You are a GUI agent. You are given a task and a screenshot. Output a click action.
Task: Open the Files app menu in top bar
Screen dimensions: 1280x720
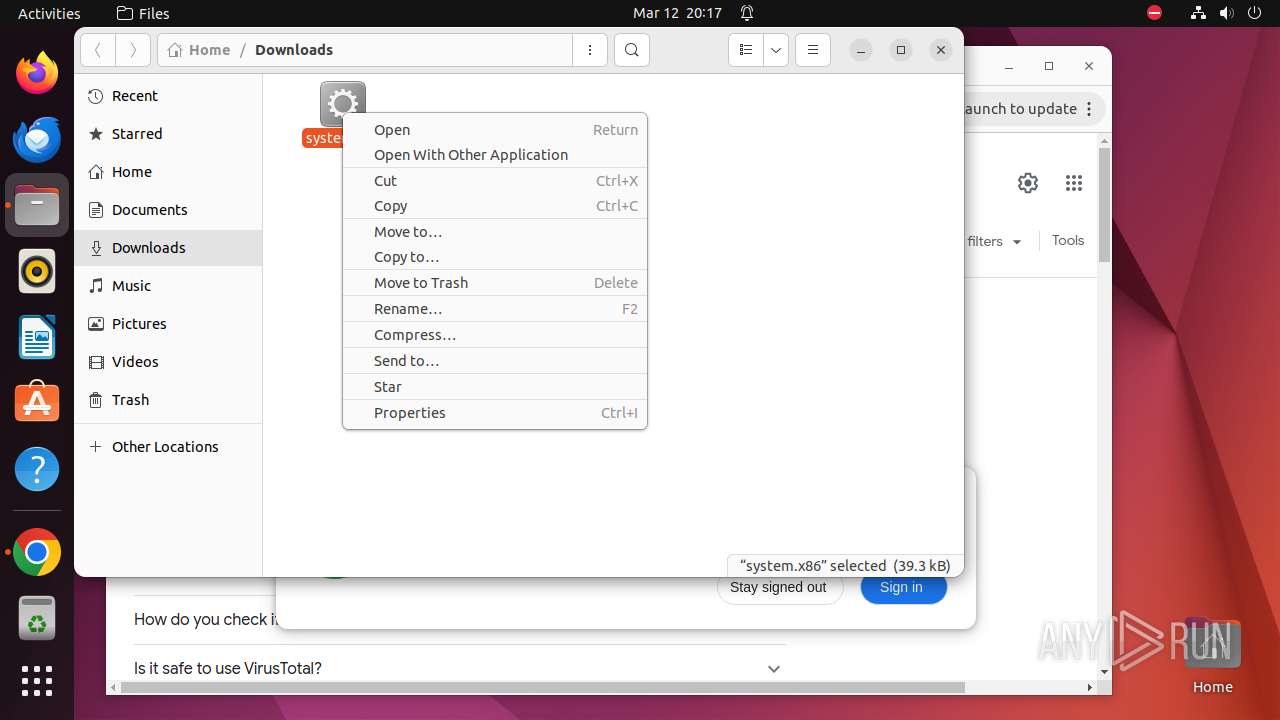[x=143, y=13]
